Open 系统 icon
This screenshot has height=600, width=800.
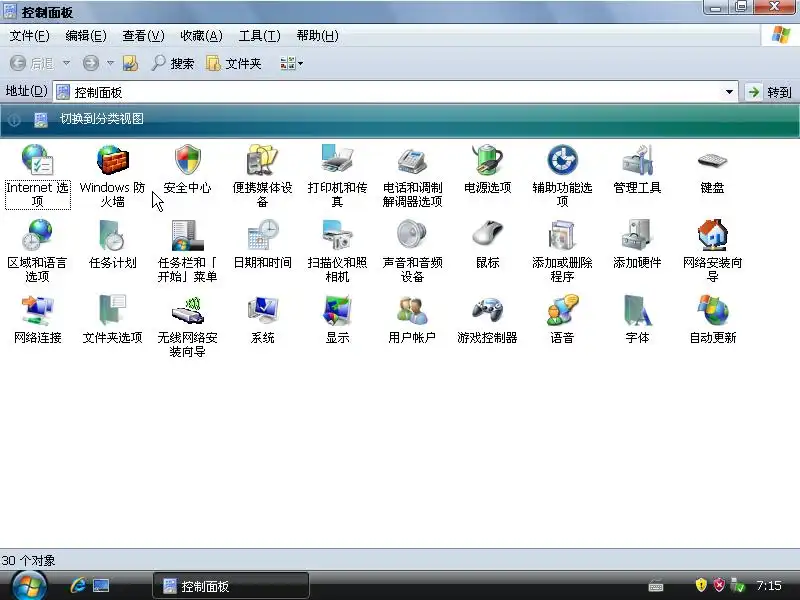(x=262, y=310)
